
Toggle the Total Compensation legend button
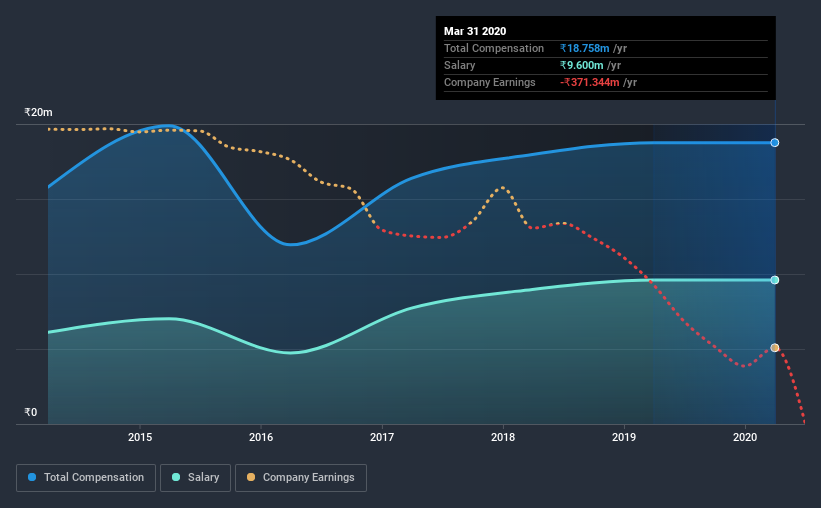click(86, 478)
